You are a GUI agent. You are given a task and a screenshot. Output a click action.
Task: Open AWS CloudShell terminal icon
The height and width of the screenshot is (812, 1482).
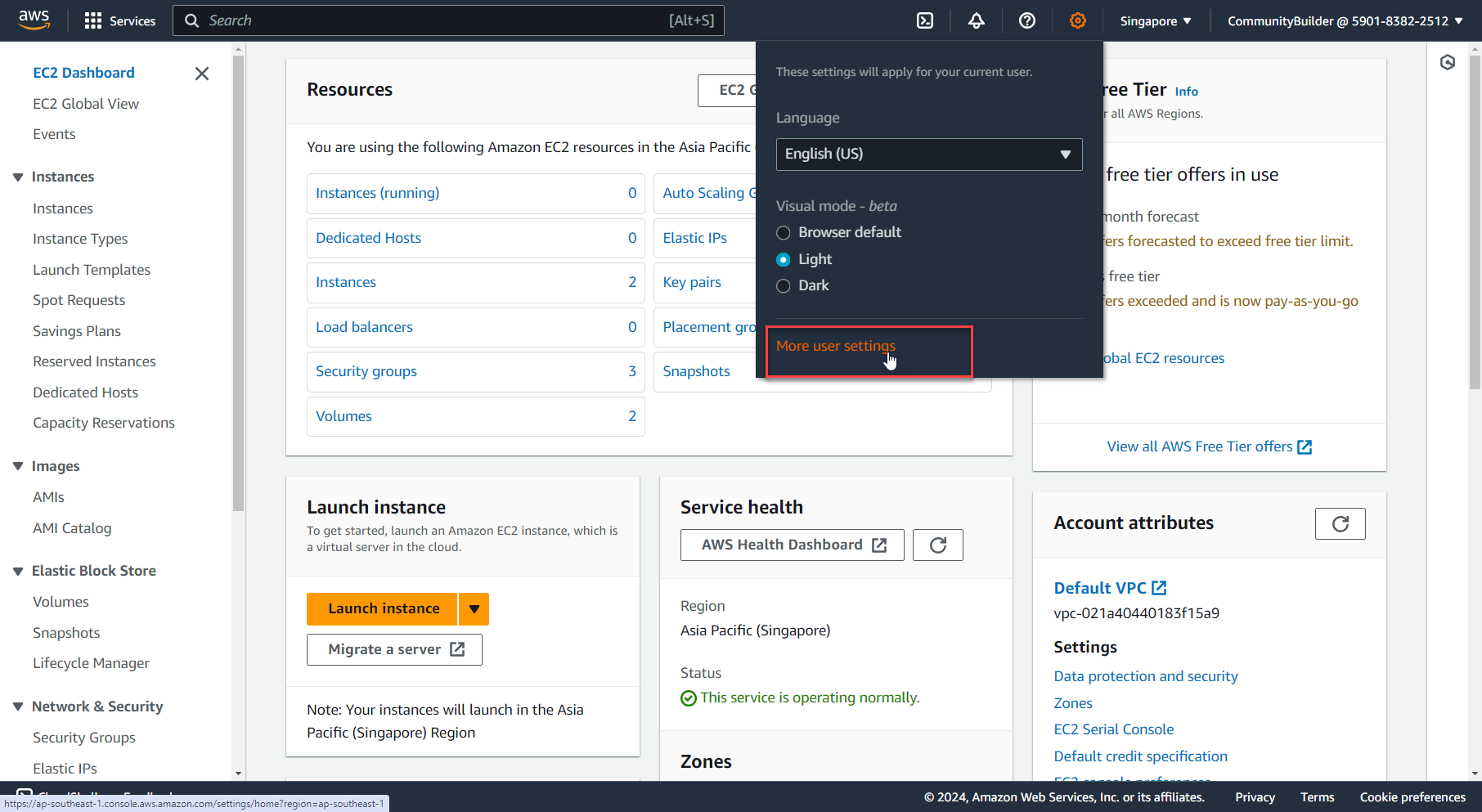point(924,20)
